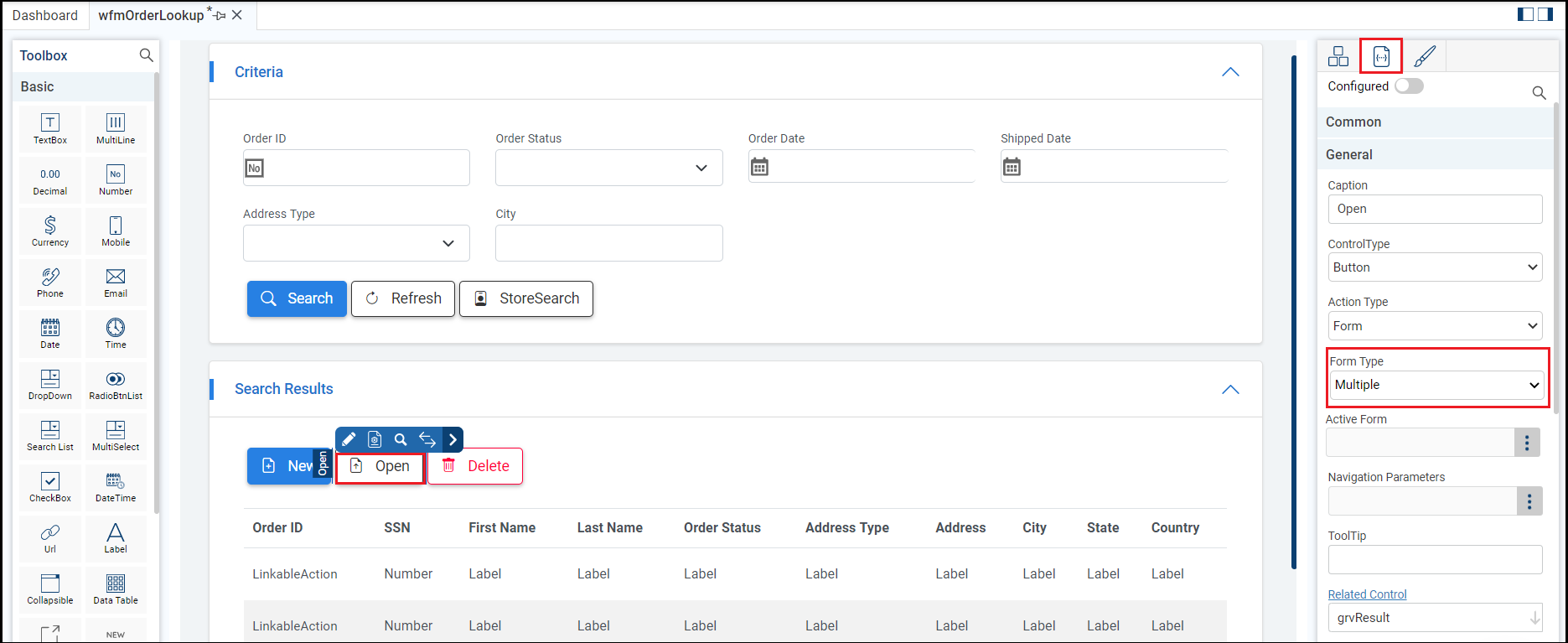Open the layout structure properties tab

1338,56
